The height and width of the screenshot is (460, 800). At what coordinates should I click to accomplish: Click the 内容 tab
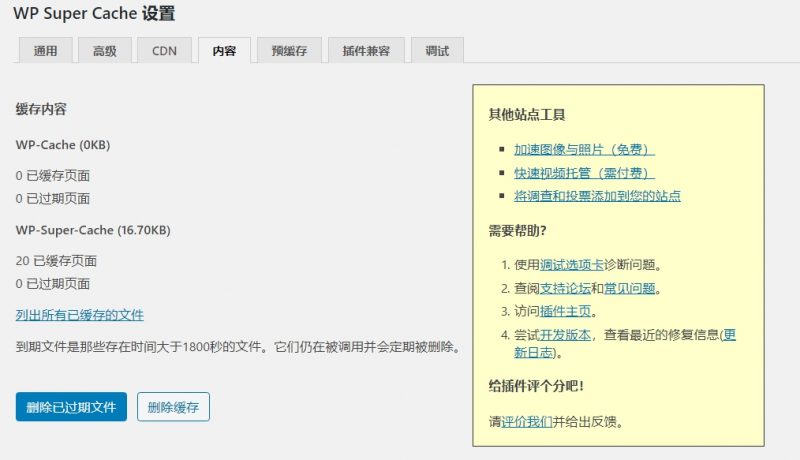pyautogui.click(x=224, y=50)
